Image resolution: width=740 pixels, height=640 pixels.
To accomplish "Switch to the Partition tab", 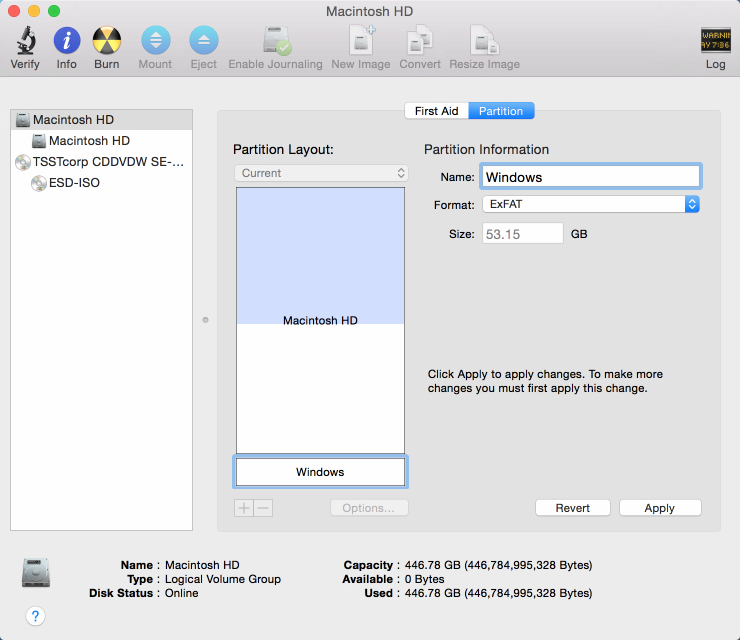I will pos(501,111).
